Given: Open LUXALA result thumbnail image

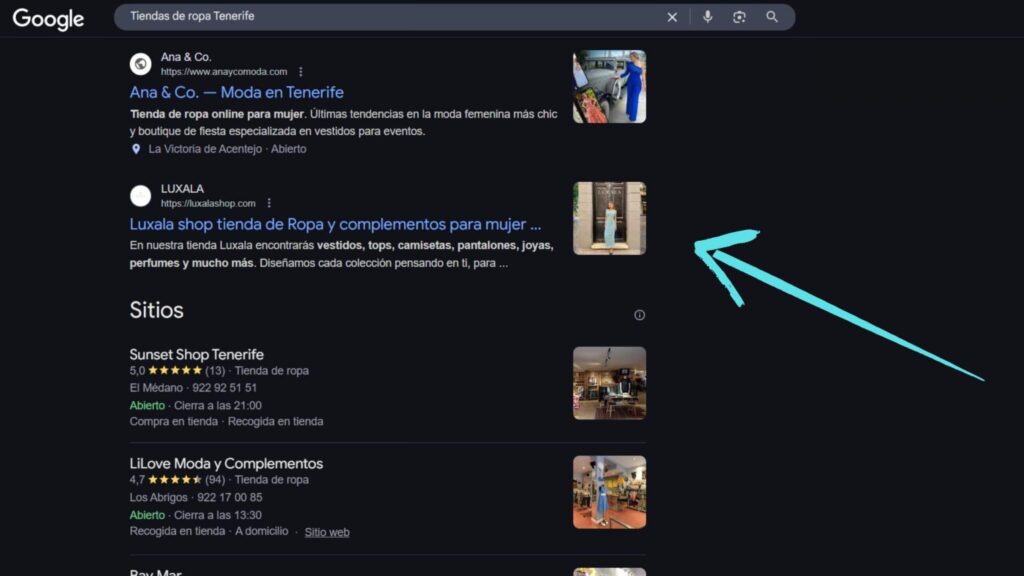Looking at the screenshot, I should [609, 218].
